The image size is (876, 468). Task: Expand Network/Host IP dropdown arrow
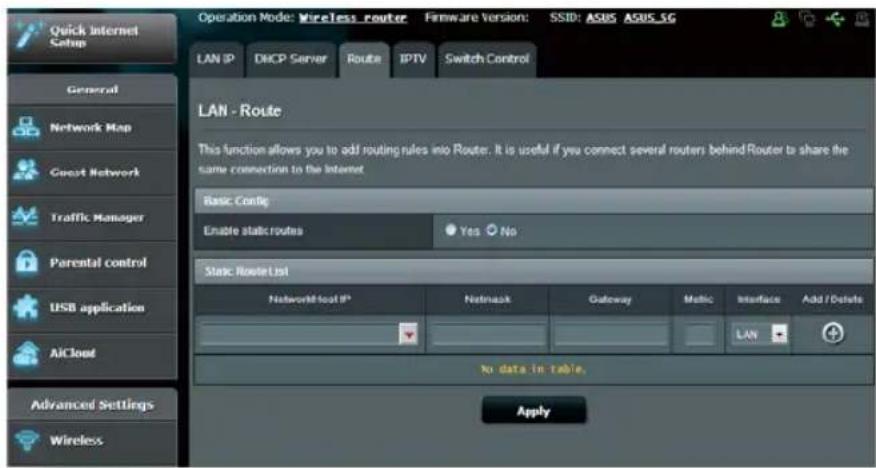[409, 335]
